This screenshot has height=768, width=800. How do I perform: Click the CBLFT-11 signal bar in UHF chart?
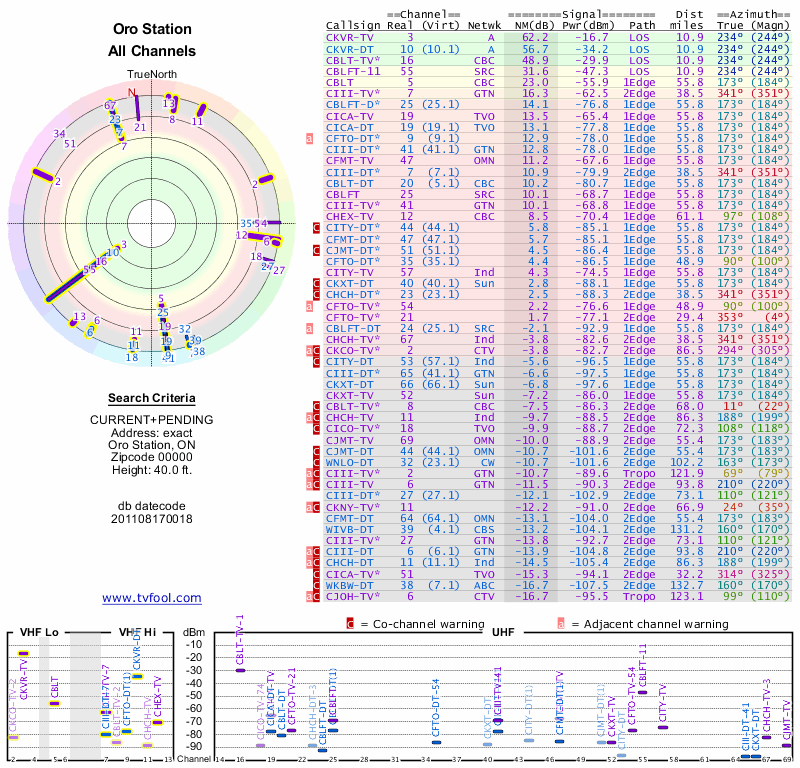pyautogui.click(x=642, y=692)
